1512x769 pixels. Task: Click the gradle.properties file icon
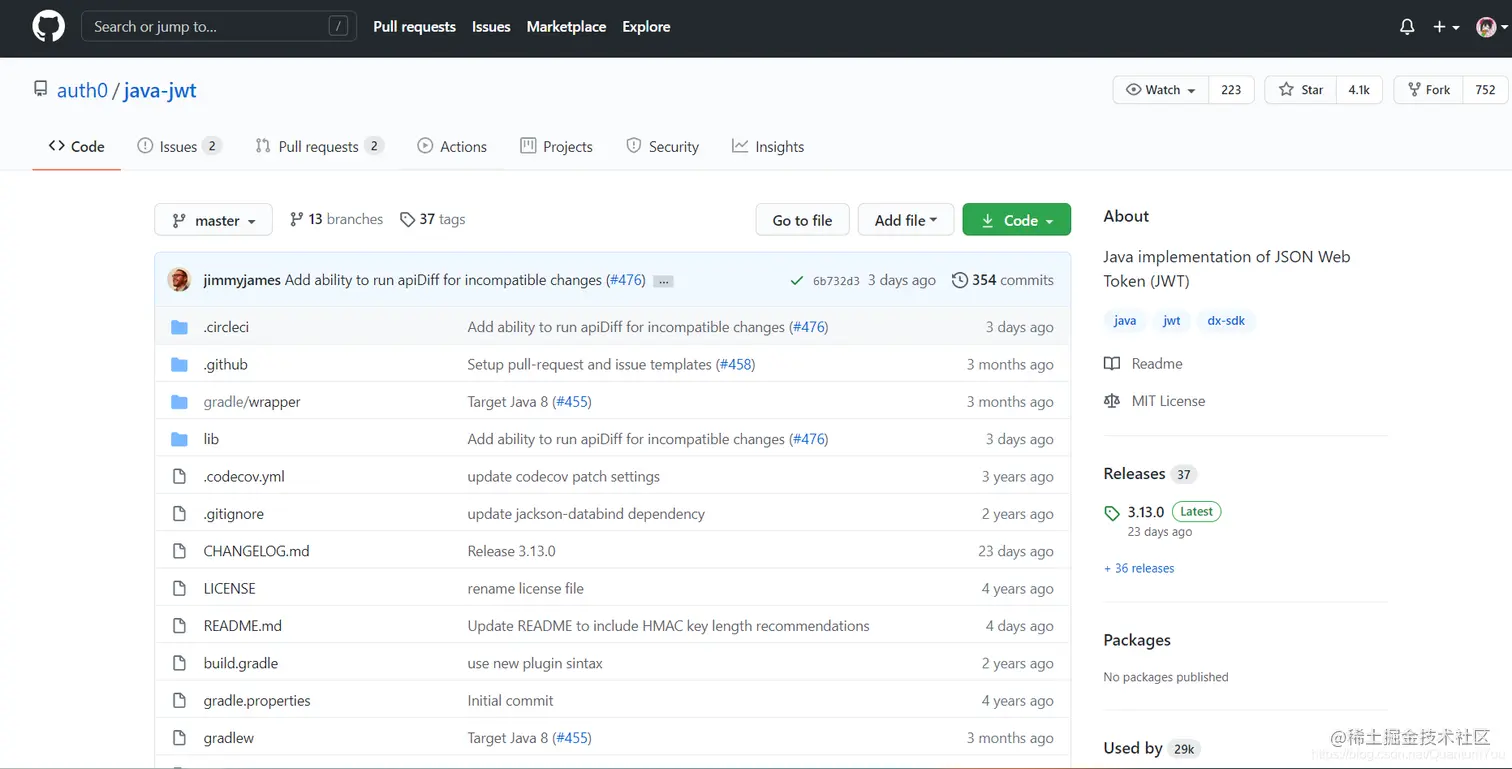point(180,700)
